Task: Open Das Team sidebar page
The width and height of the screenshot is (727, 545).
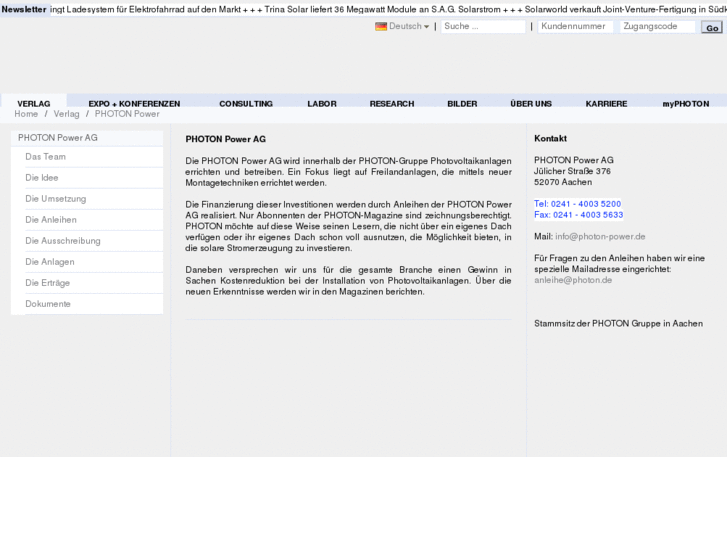Action: [x=94, y=157]
